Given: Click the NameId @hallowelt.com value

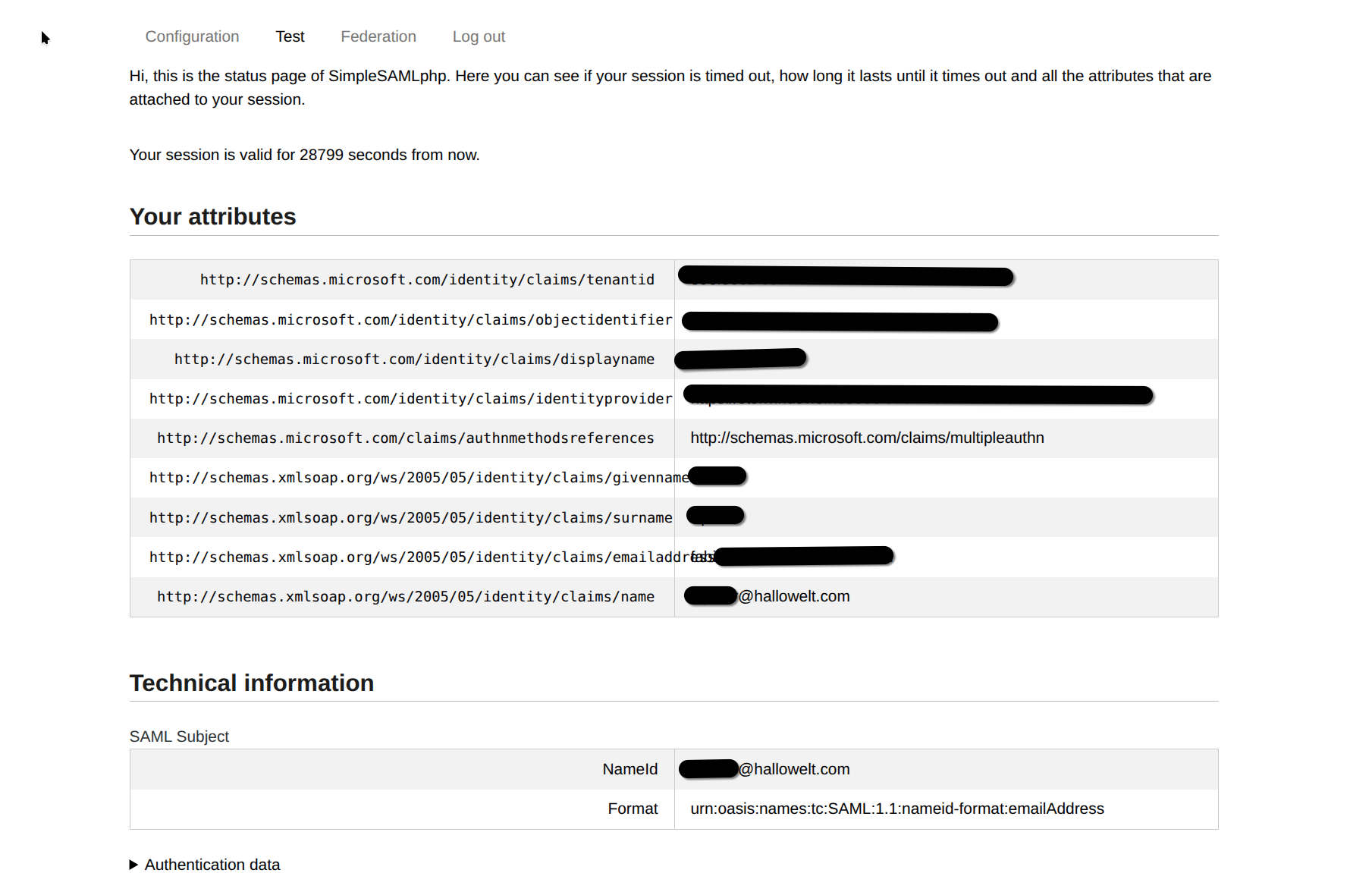Looking at the screenshot, I should click(x=793, y=769).
